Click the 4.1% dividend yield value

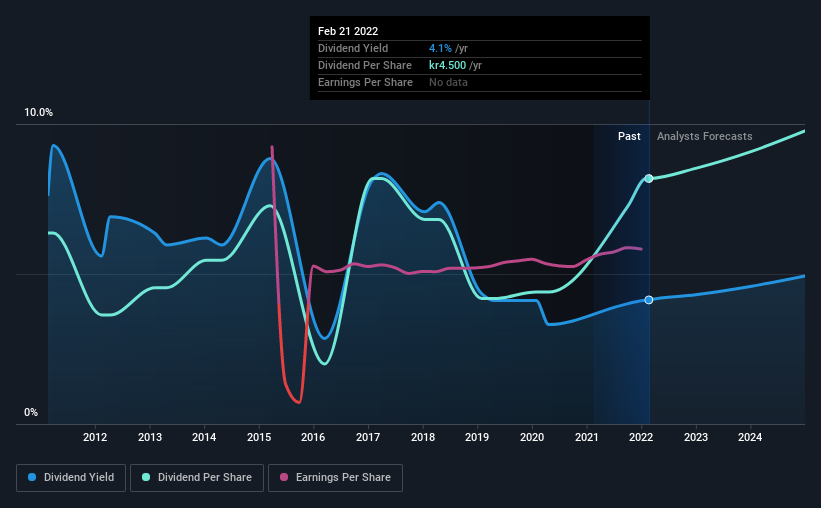pyautogui.click(x=440, y=48)
